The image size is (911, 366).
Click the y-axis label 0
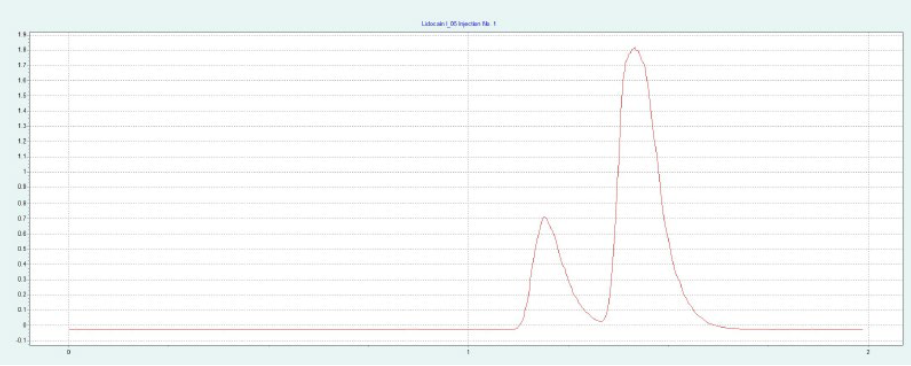pos(24,325)
